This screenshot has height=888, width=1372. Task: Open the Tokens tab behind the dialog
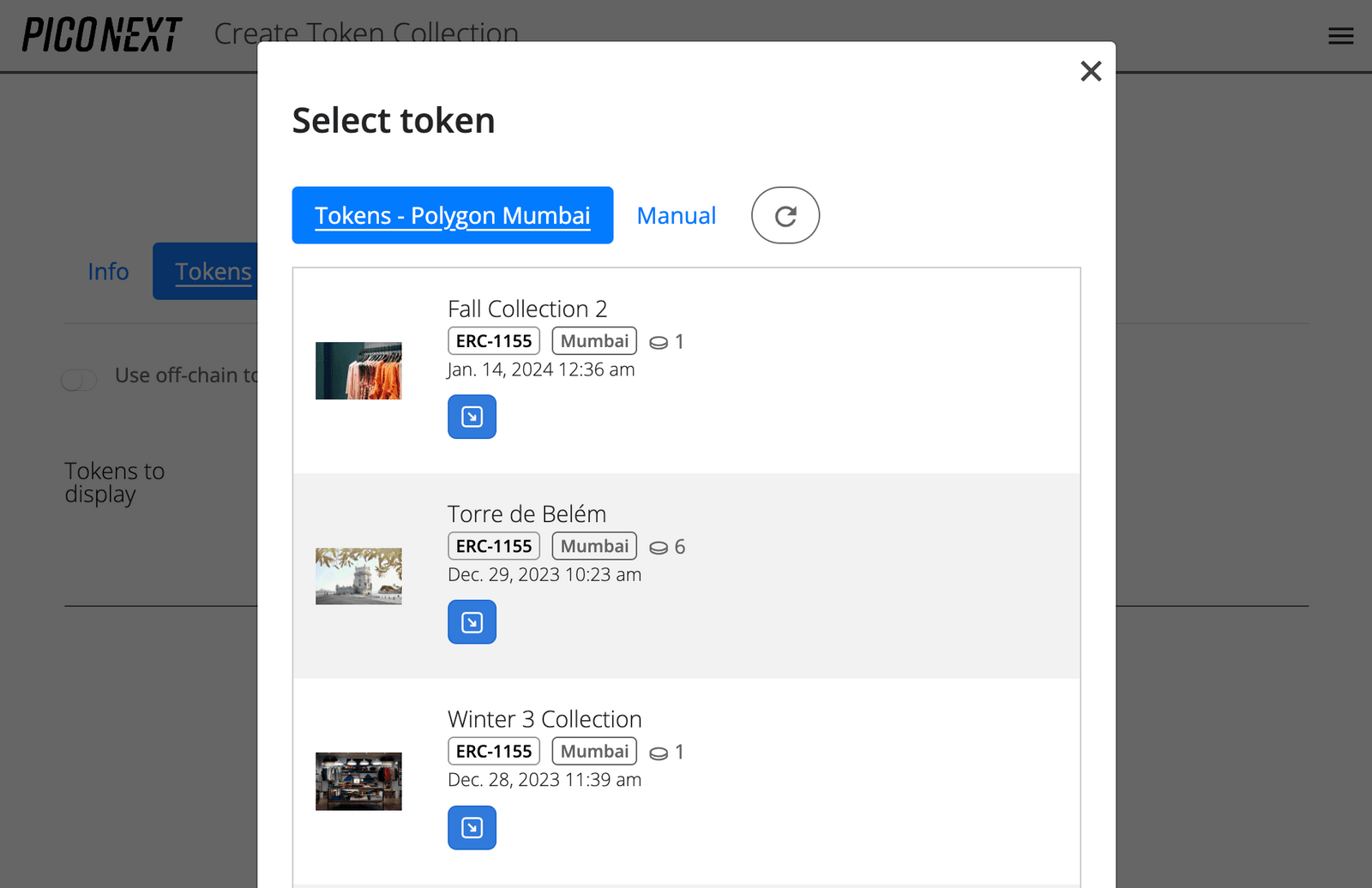pos(214,271)
